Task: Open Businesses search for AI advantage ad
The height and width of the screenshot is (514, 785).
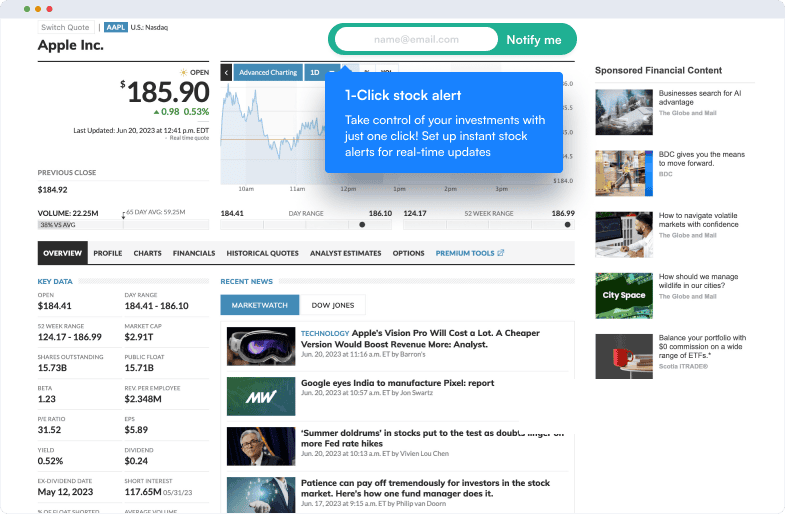Action: pyautogui.click(x=700, y=98)
